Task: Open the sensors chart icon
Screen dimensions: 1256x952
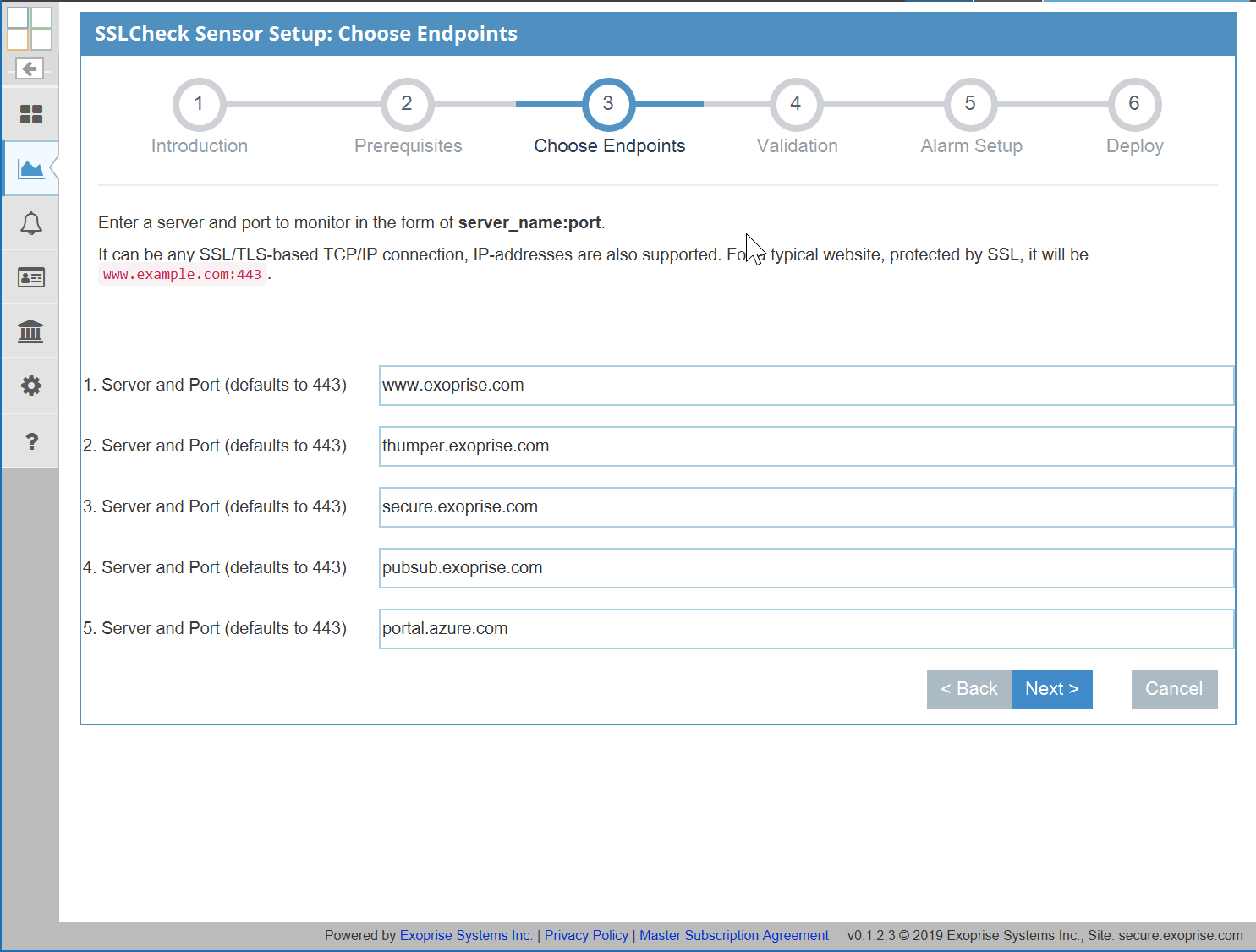Action: [30, 169]
